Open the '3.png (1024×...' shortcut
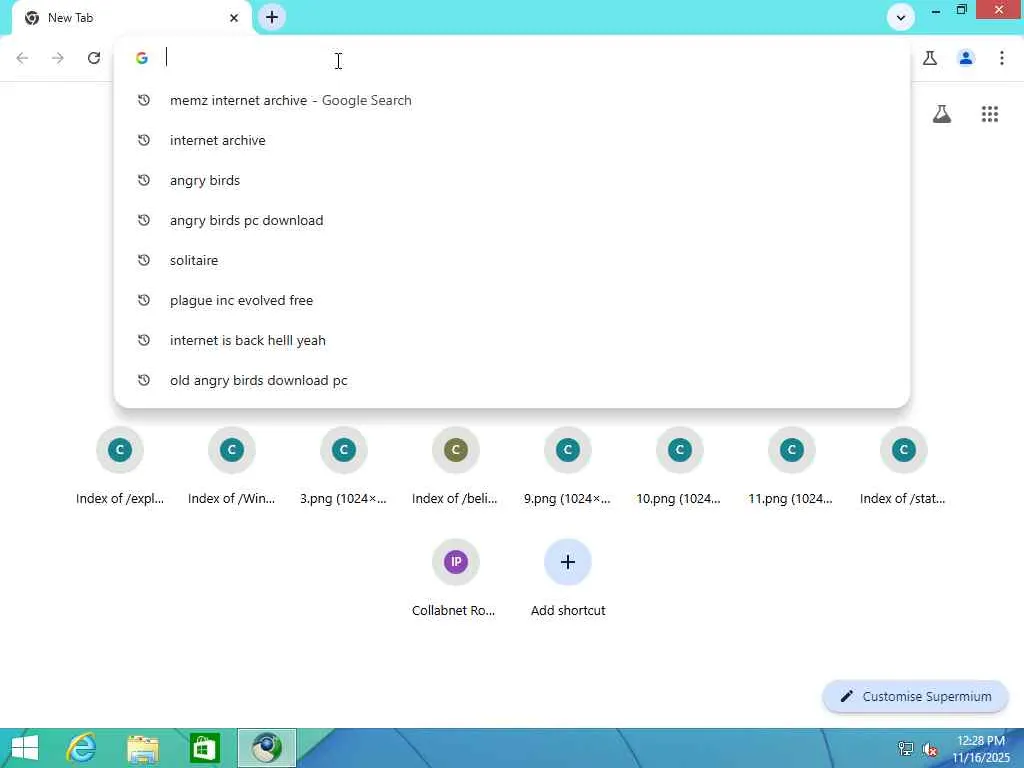The image size is (1024, 768). click(x=344, y=467)
